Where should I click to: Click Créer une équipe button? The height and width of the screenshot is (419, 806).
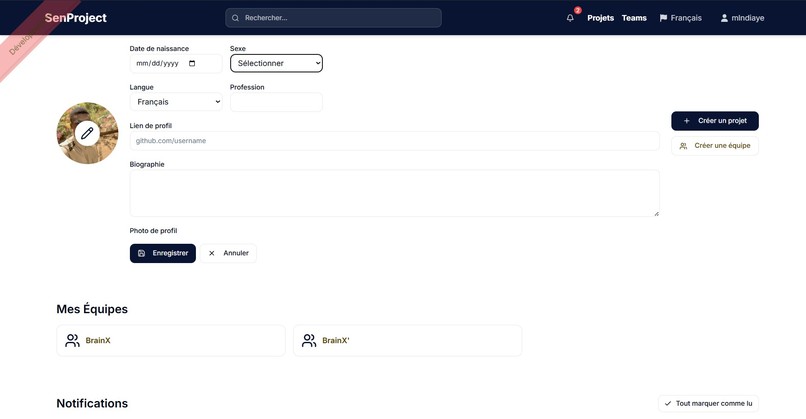715,146
